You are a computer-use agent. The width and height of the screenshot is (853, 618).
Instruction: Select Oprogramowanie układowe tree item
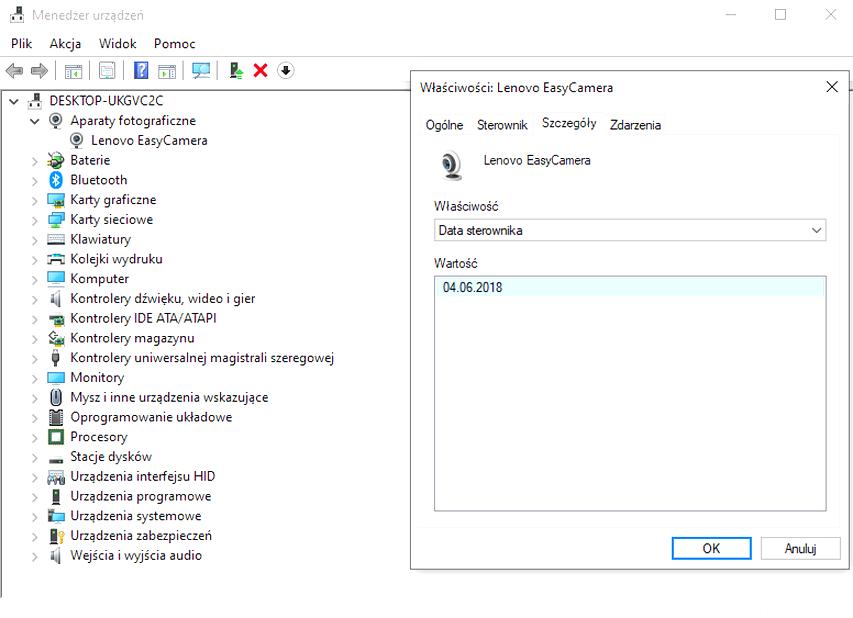click(151, 417)
